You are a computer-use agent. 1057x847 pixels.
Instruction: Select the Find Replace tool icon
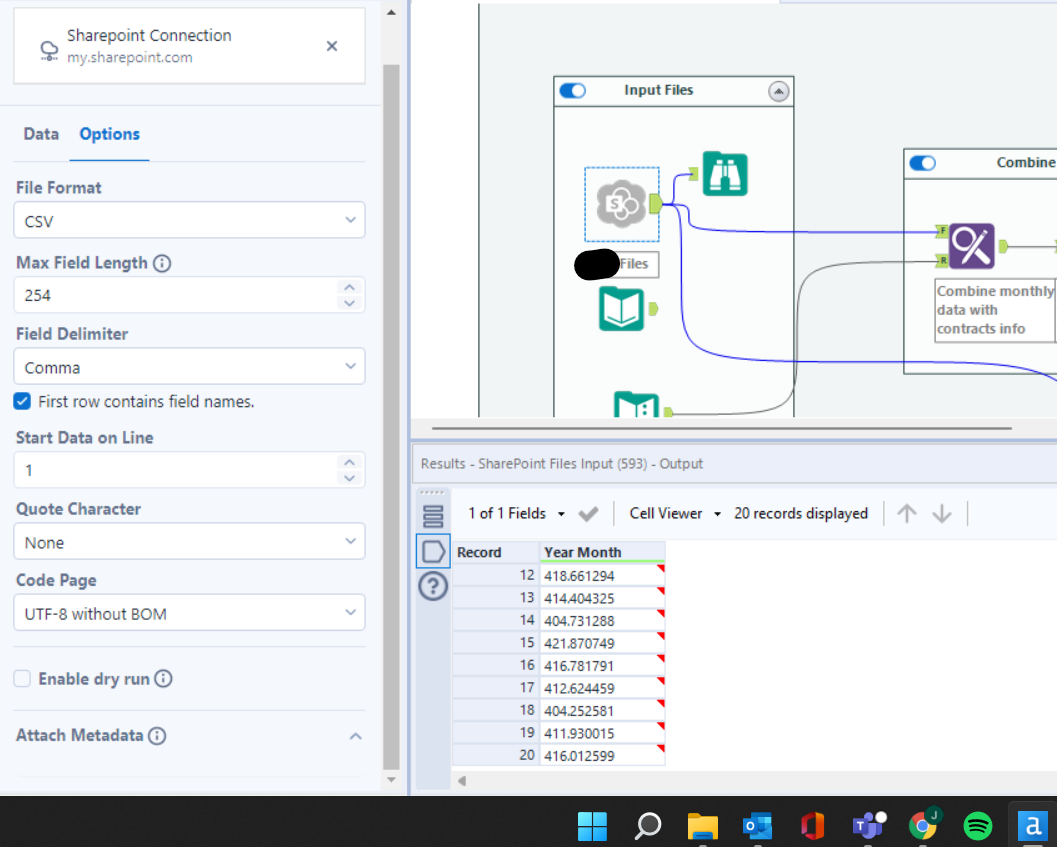[x=971, y=245]
